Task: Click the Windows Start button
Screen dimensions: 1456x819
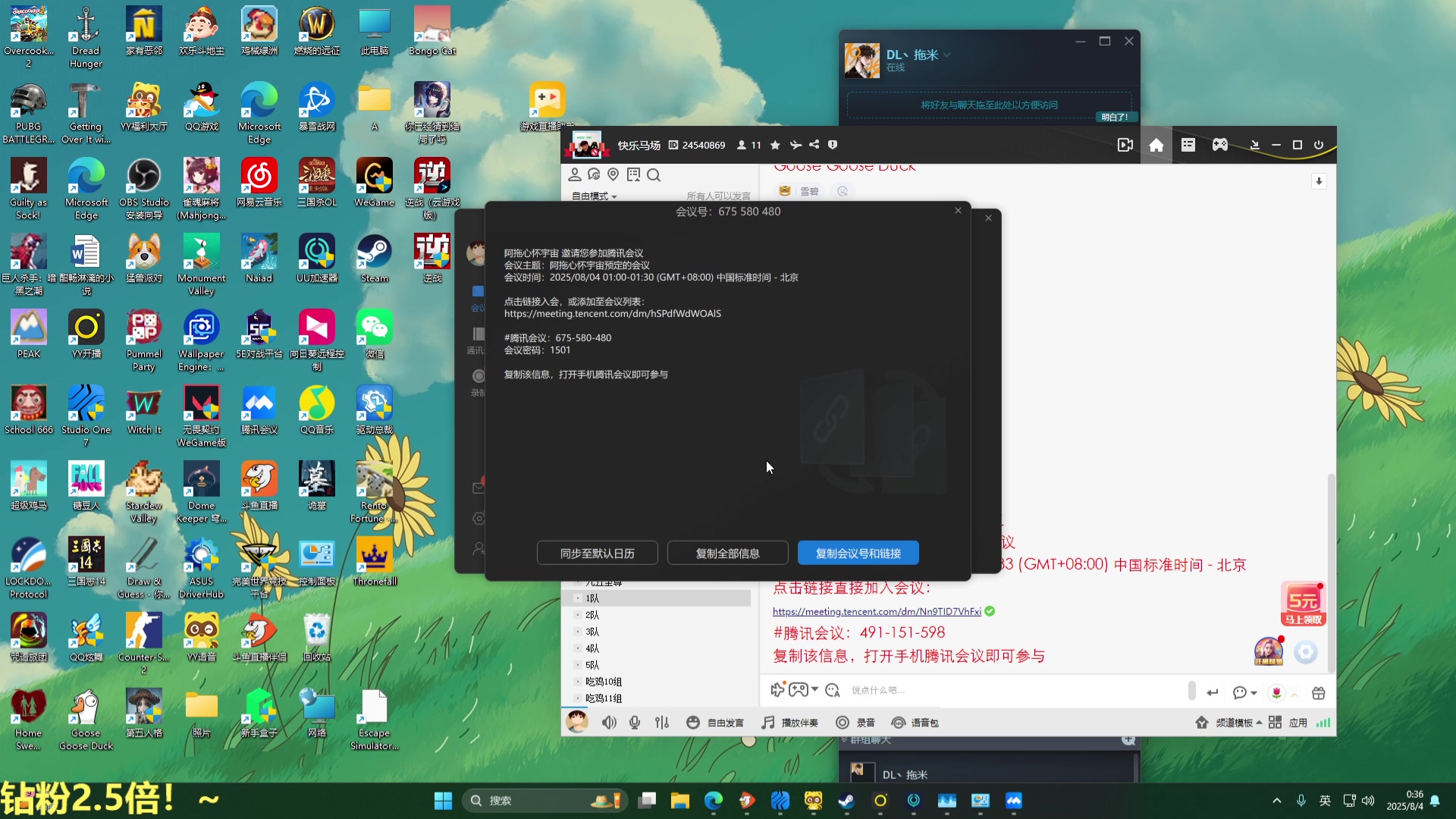Action: [x=443, y=801]
